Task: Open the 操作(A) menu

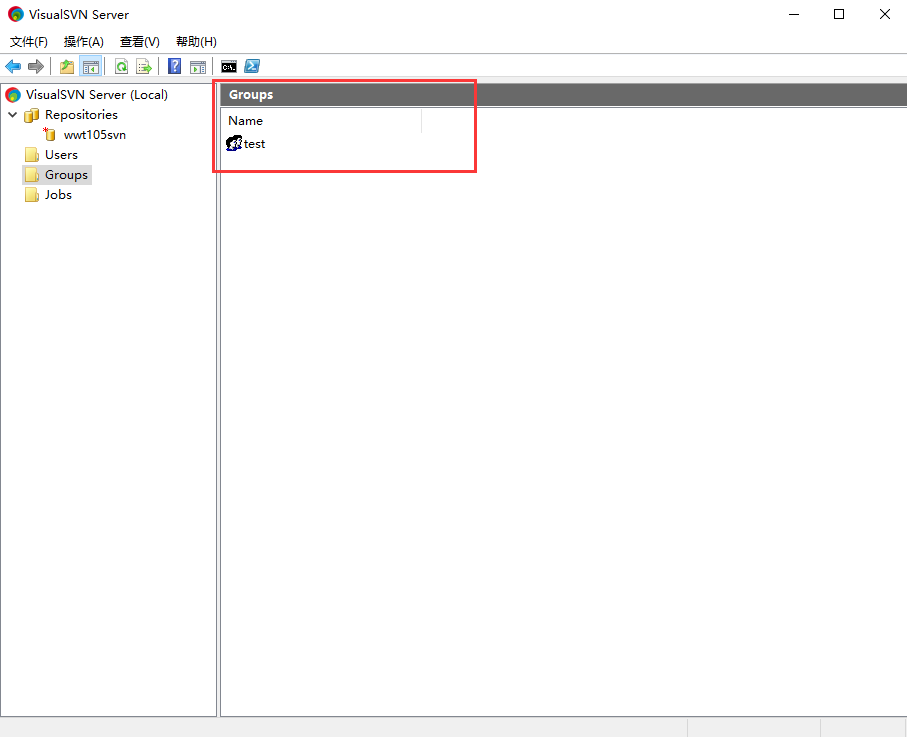Action: 84,42
